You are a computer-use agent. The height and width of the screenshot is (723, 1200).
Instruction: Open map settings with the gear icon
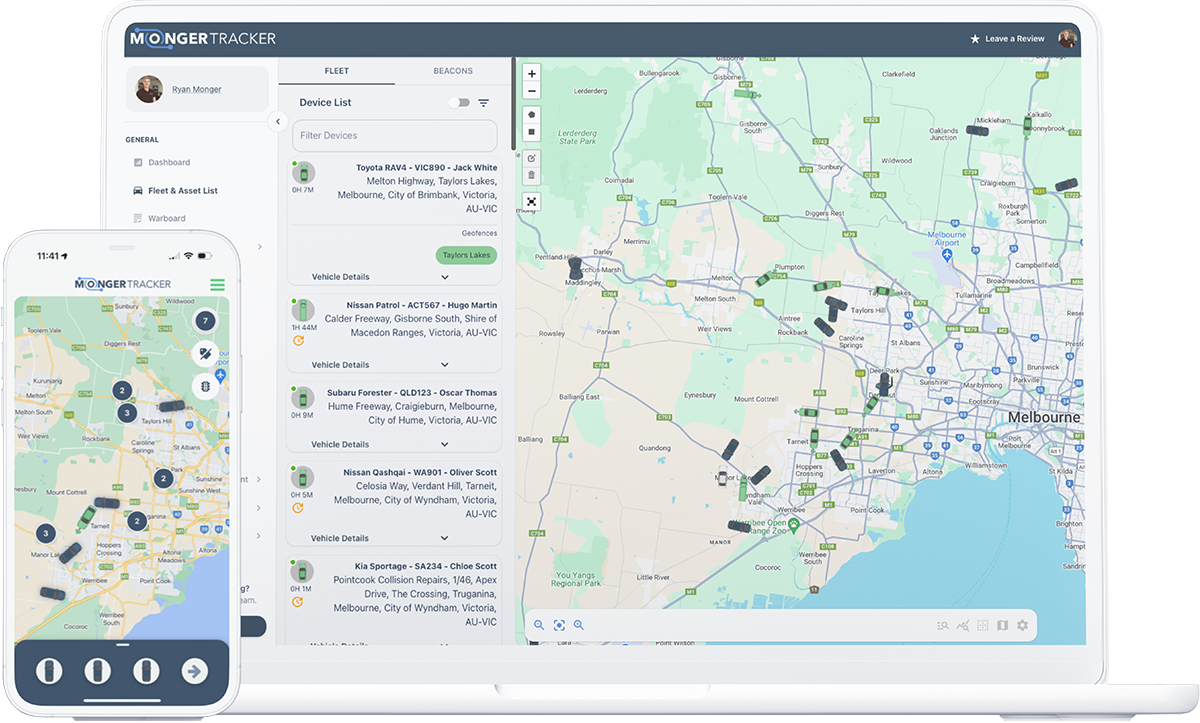click(1022, 625)
